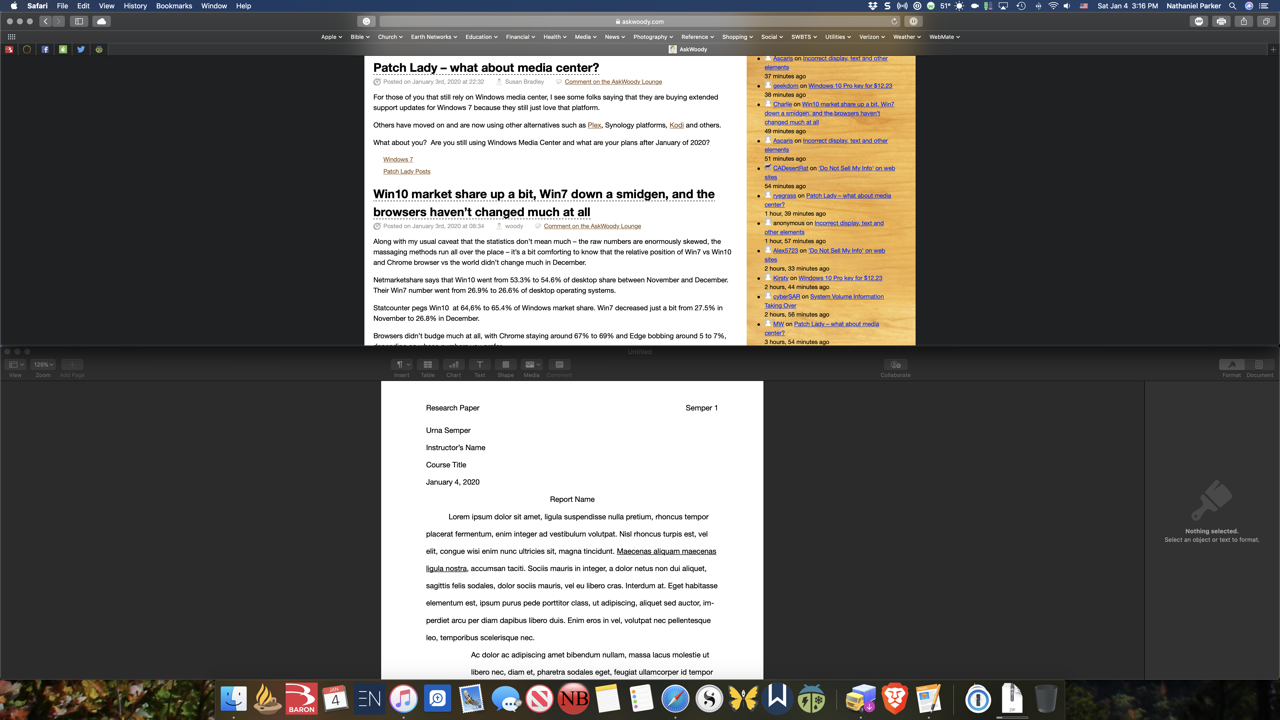Open the Collaborate button in Pages
This screenshot has width=1280, height=720.
click(x=895, y=365)
